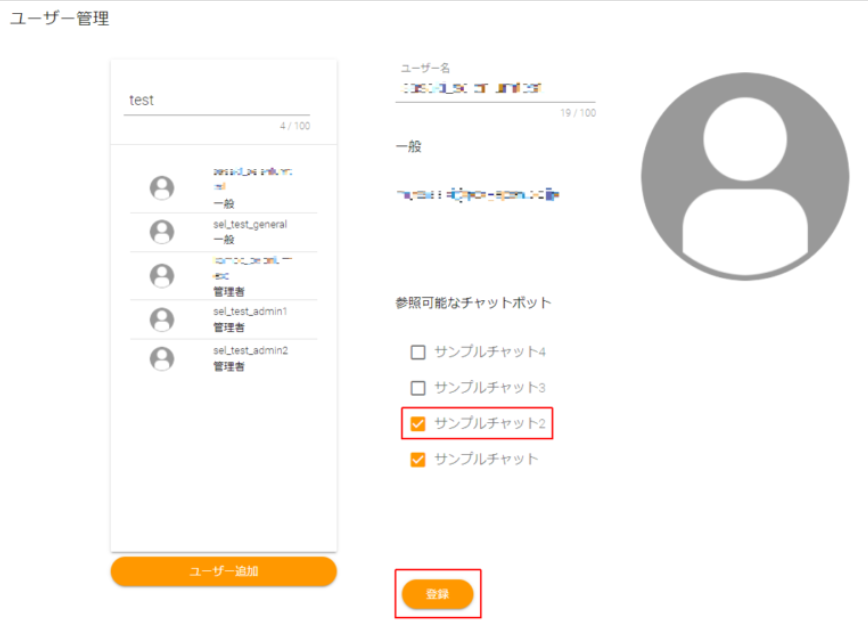Focus the search field containing "test"

216,101
